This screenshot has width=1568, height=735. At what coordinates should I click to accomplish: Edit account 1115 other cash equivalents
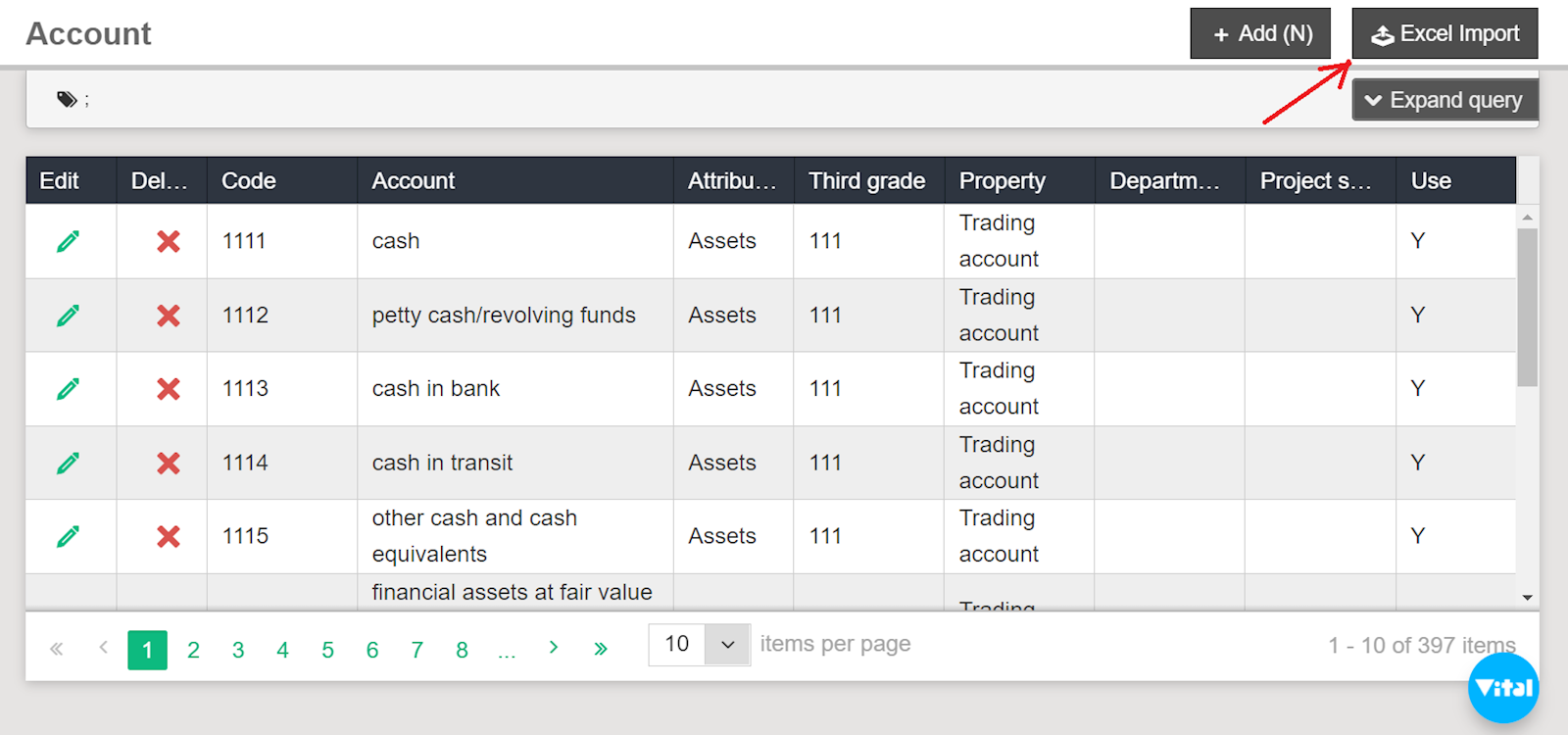pyautogui.click(x=68, y=536)
